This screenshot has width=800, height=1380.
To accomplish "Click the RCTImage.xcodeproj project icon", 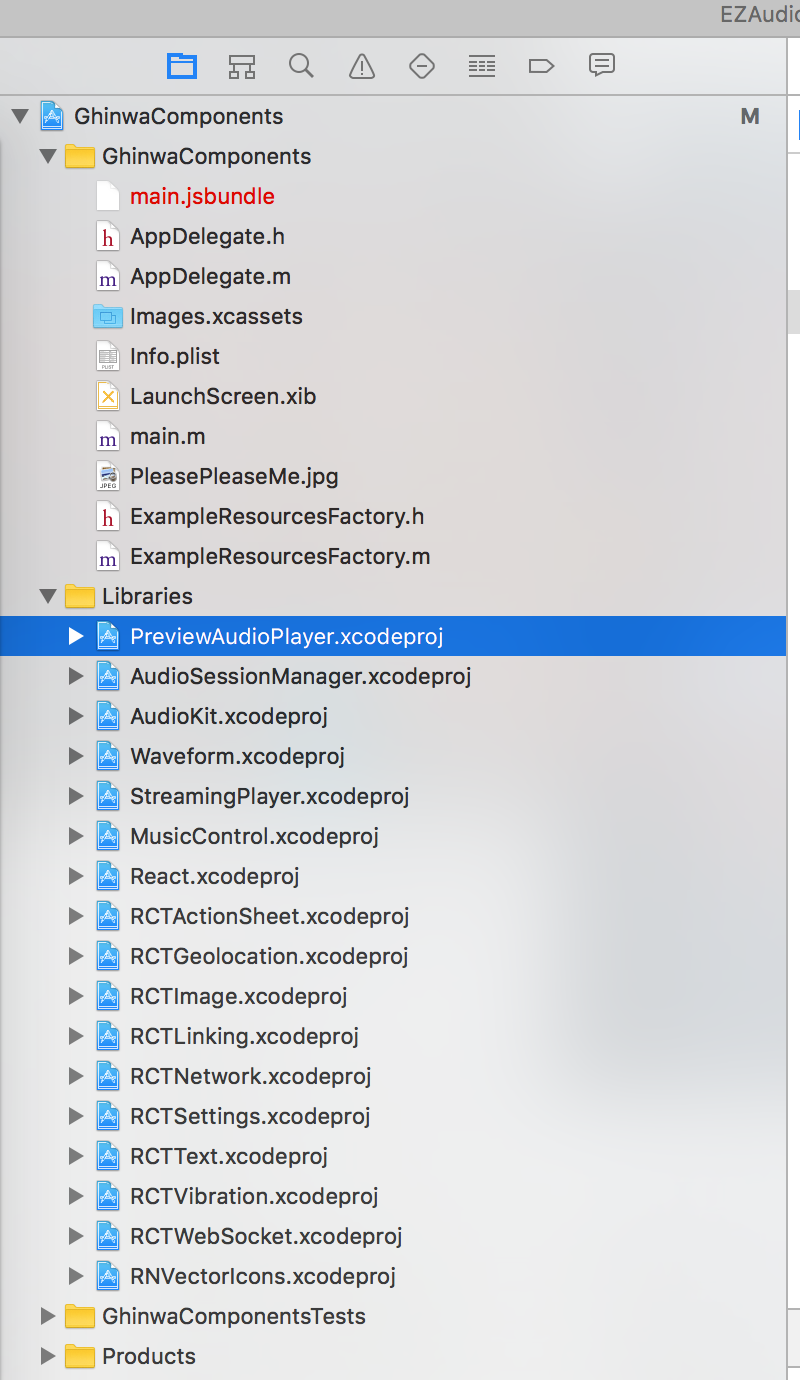I will 108,996.
